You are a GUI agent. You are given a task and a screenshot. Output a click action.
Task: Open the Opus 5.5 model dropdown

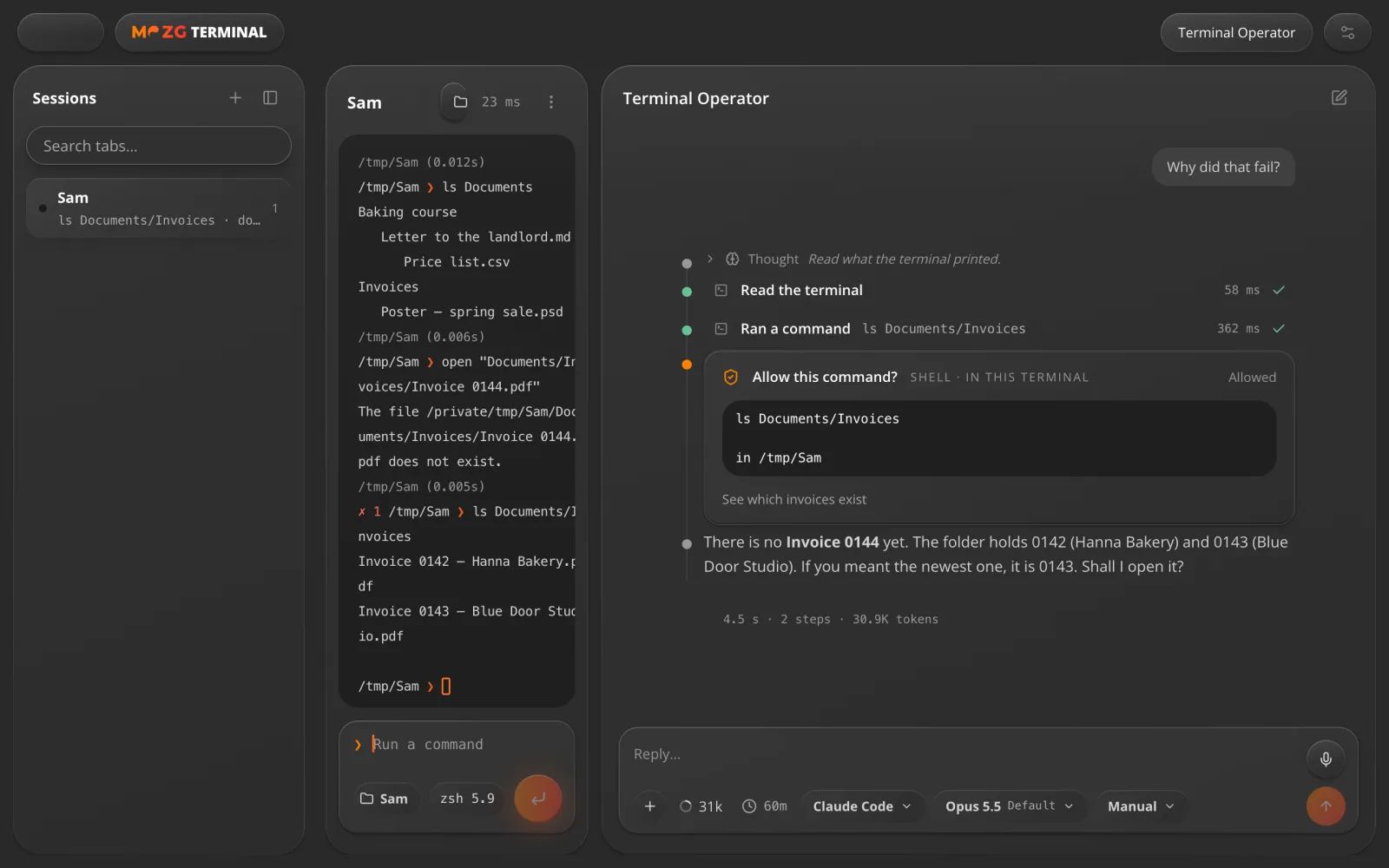pyautogui.click(x=1009, y=806)
